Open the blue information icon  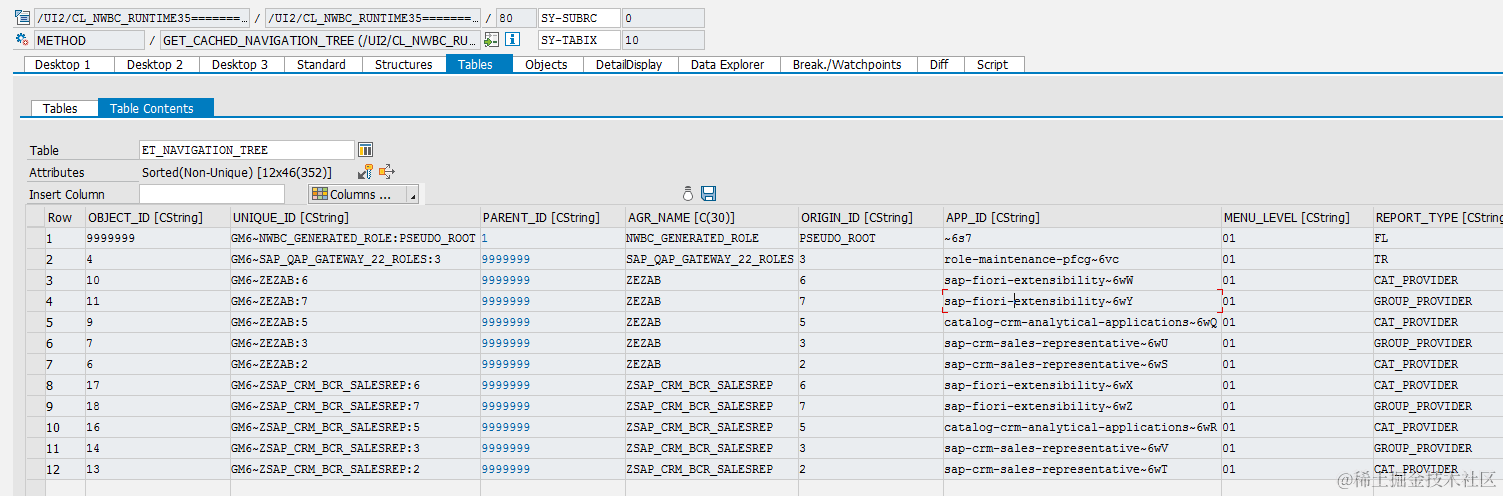tap(513, 40)
